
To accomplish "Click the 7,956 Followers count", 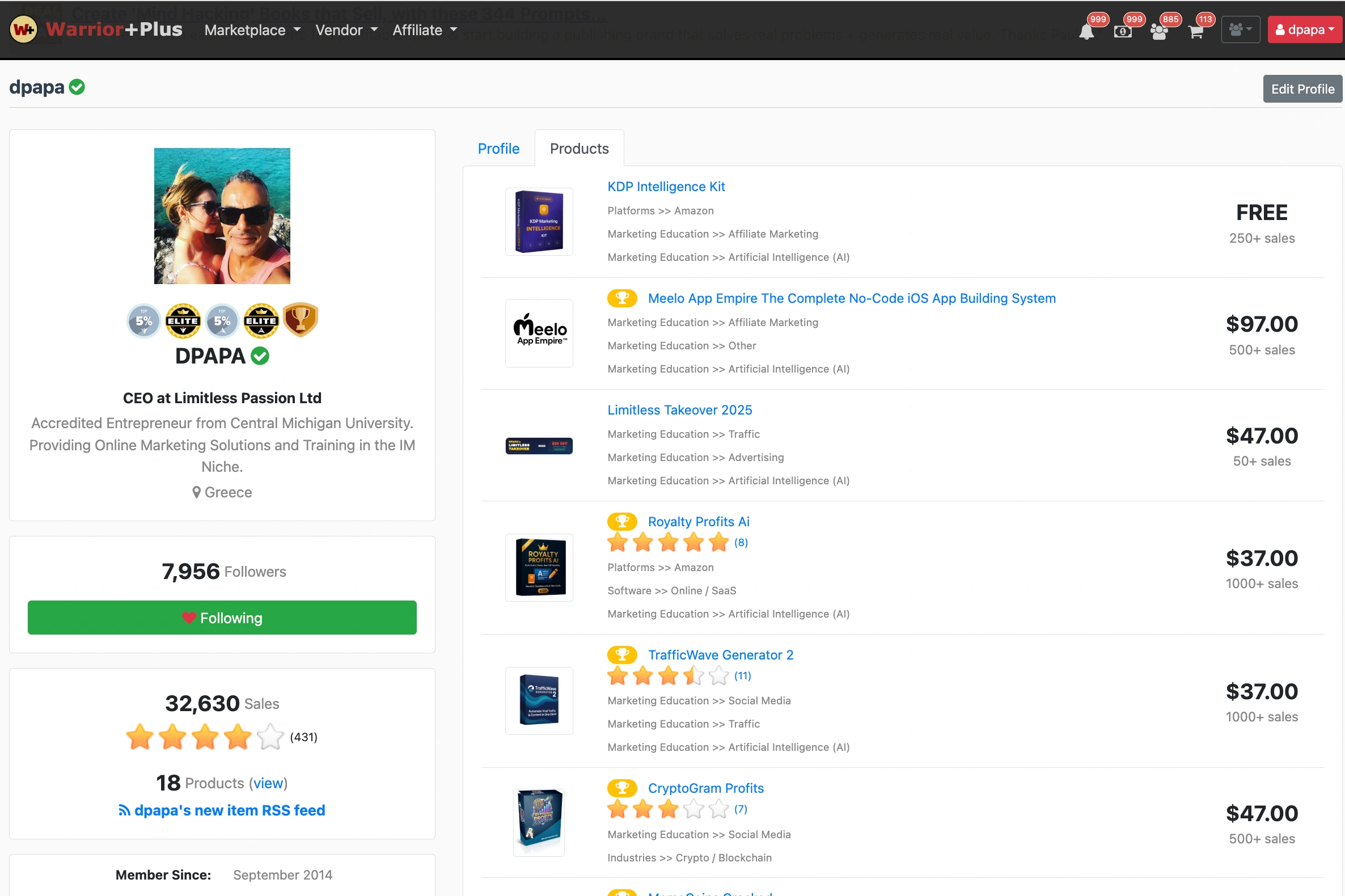I will (224, 571).
